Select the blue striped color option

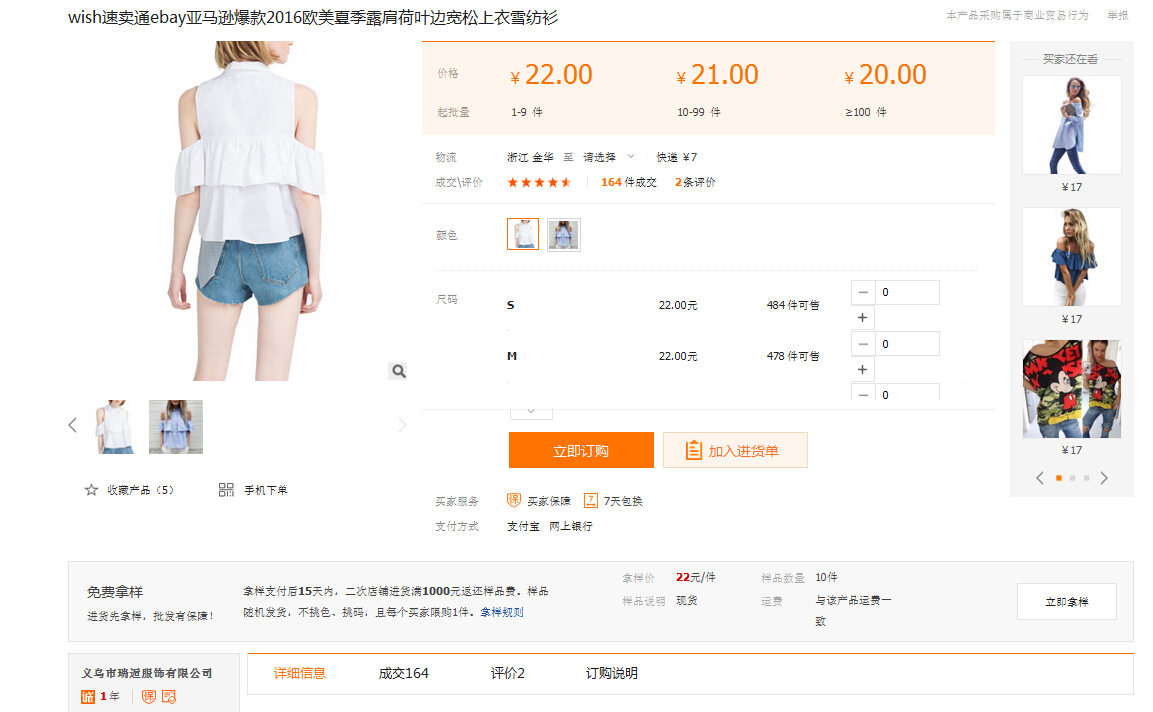coord(564,234)
